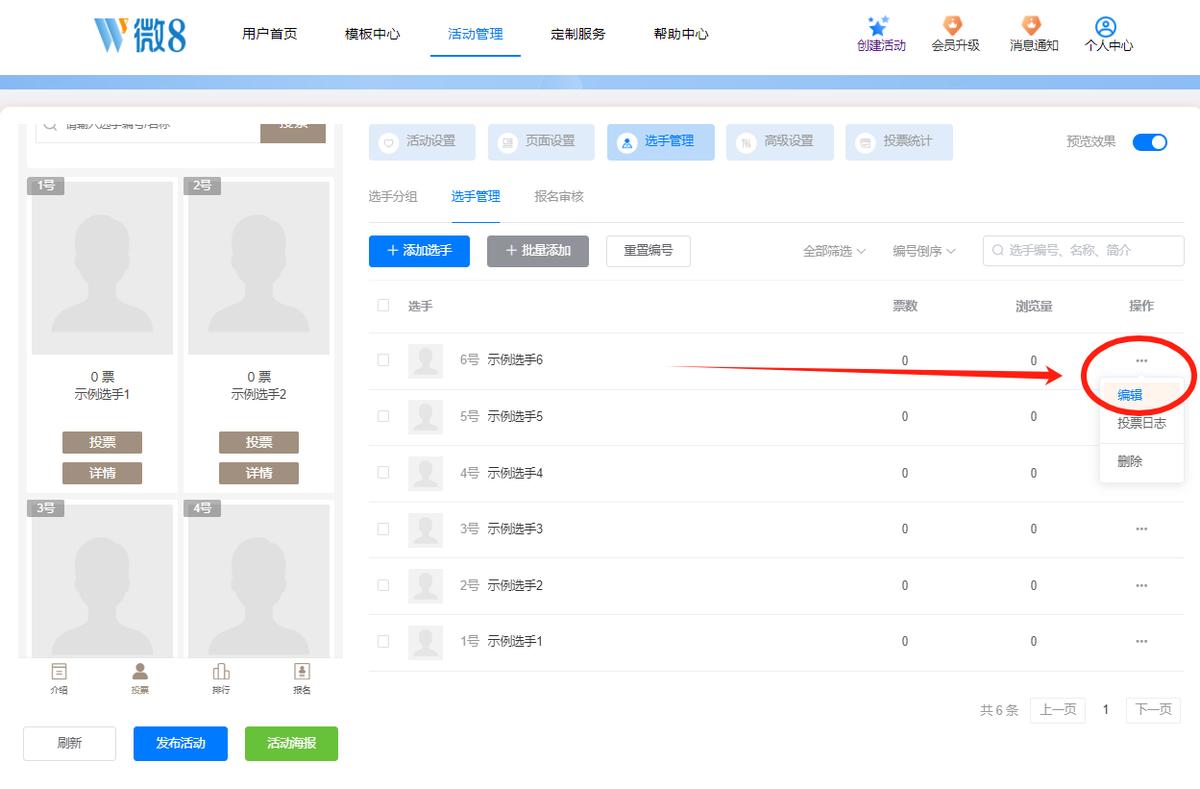Image resolution: width=1200 pixels, height=789 pixels.
Task: Check the select-all 选手 header checkbox
Action: pyautogui.click(x=383, y=305)
